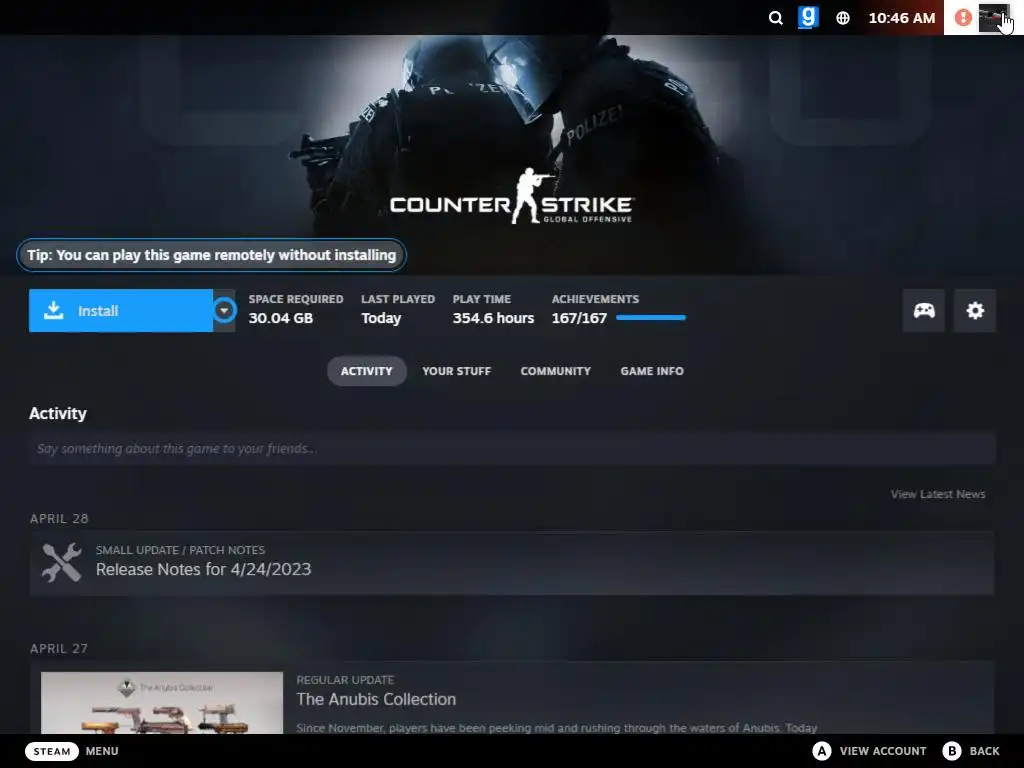Install Counter-Strike with the blue button

(121, 311)
